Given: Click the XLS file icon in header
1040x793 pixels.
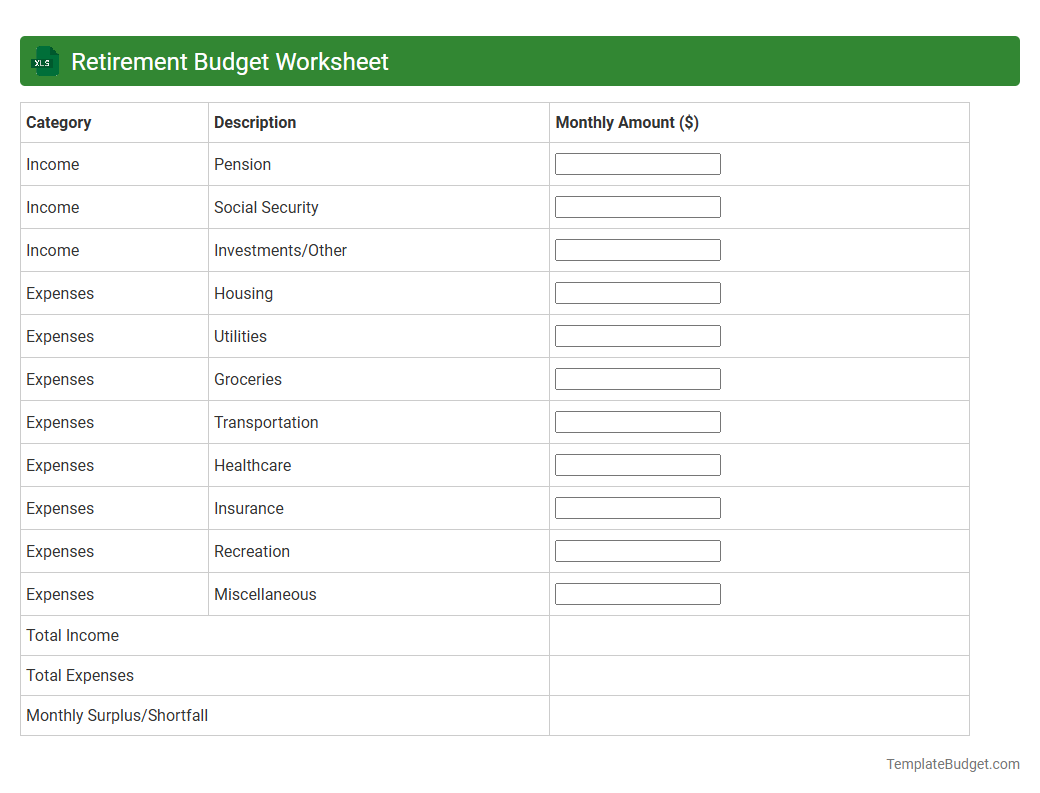Looking at the screenshot, I should pyautogui.click(x=44, y=61).
